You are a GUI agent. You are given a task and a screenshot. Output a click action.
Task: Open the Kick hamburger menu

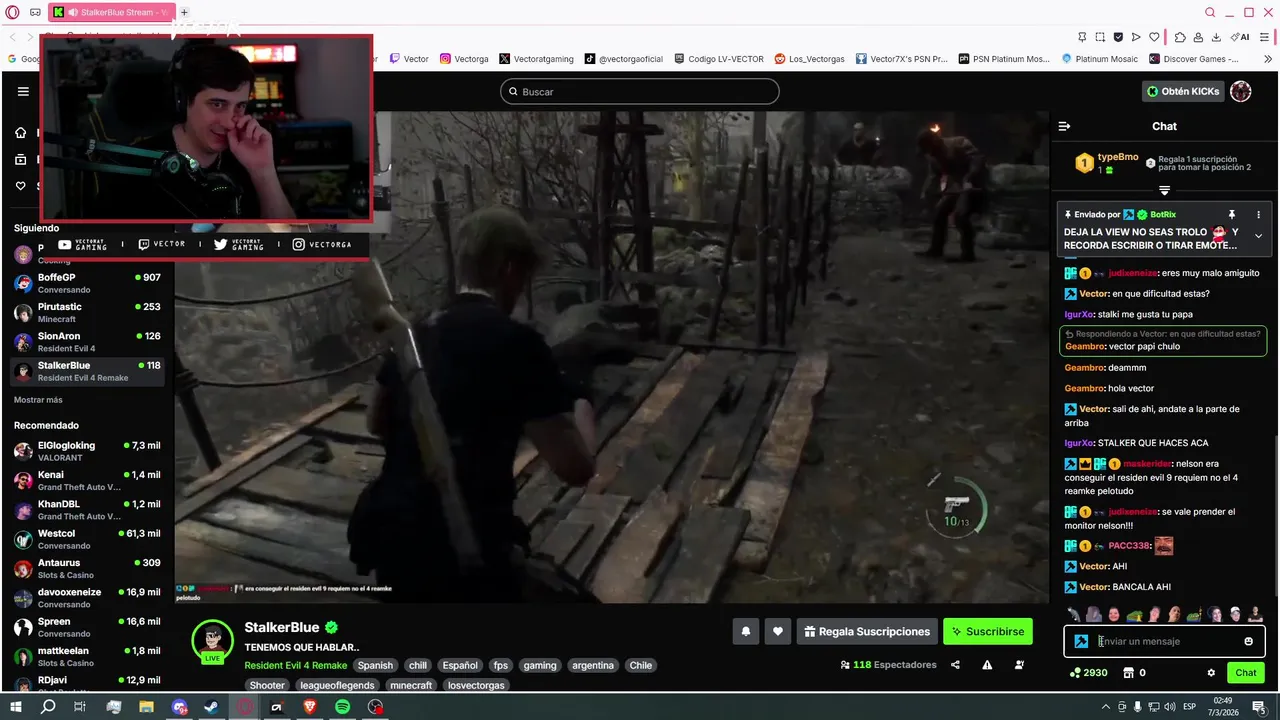click(x=23, y=91)
